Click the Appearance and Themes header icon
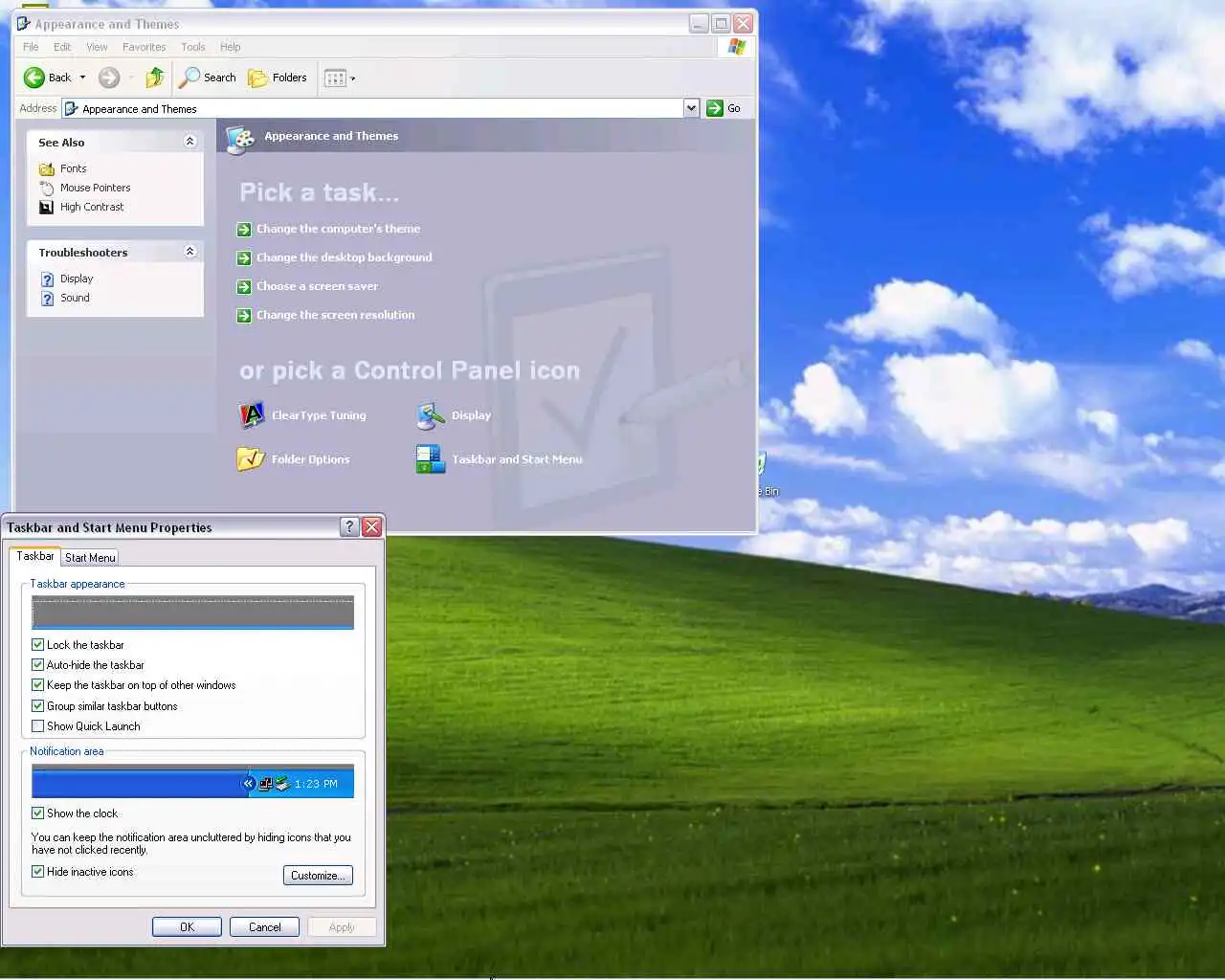This screenshot has height=980, width=1225. pyautogui.click(x=239, y=139)
